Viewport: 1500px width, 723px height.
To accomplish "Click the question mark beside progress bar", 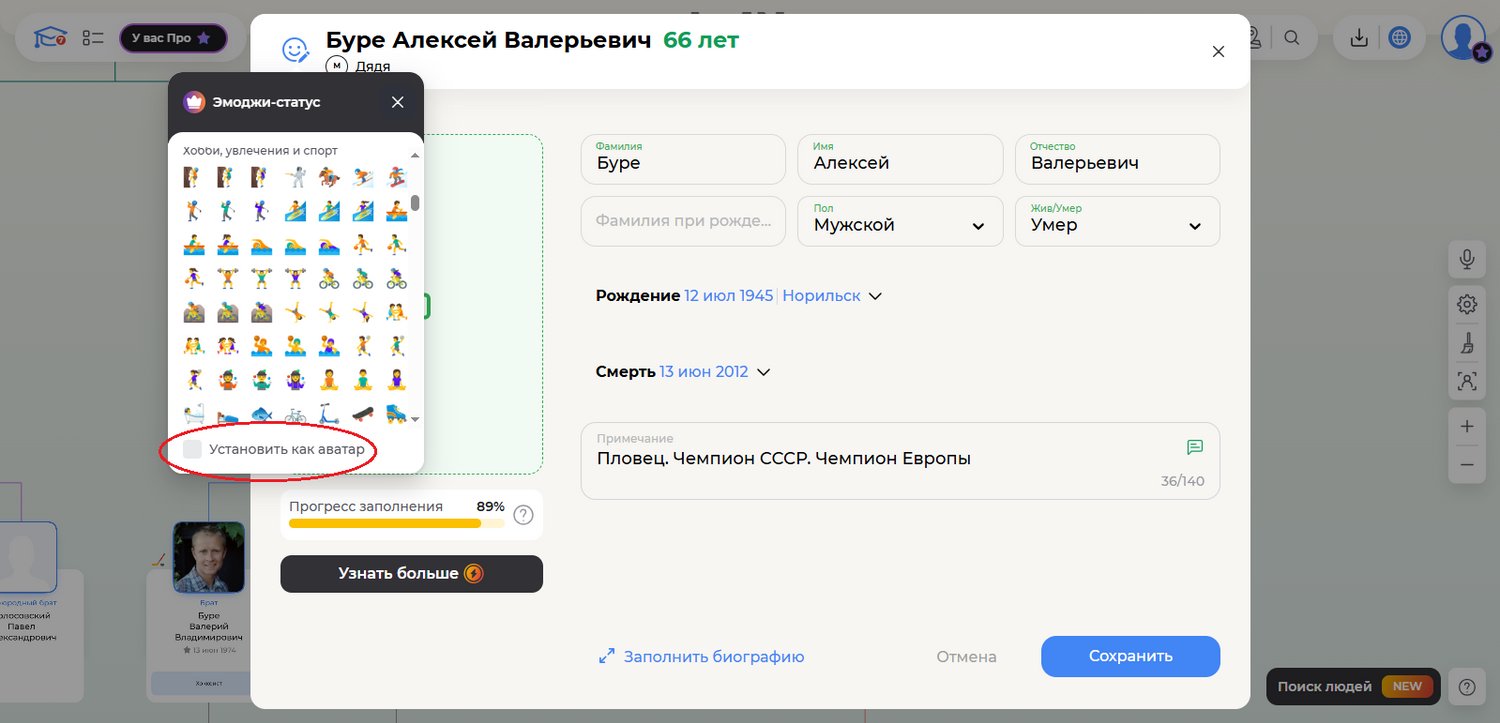I will click(523, 515).
